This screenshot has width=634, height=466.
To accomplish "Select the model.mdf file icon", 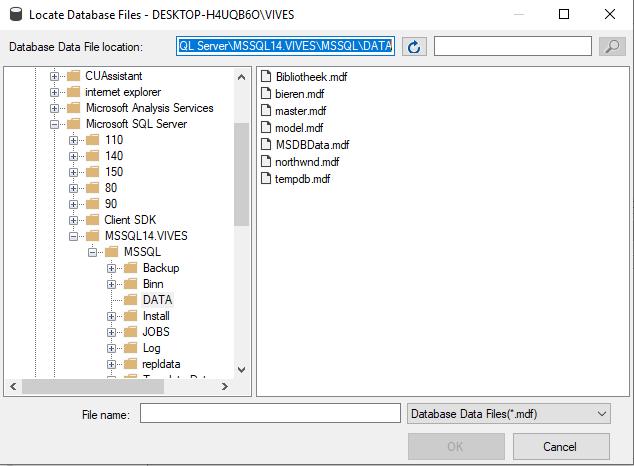I will point(266,127).
